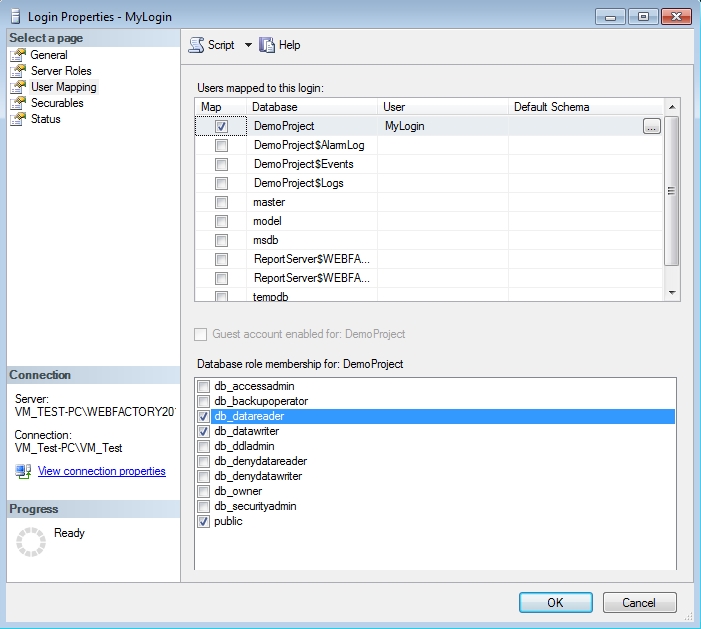Select the db_accessadmin role row

click(x=254, y=386)
